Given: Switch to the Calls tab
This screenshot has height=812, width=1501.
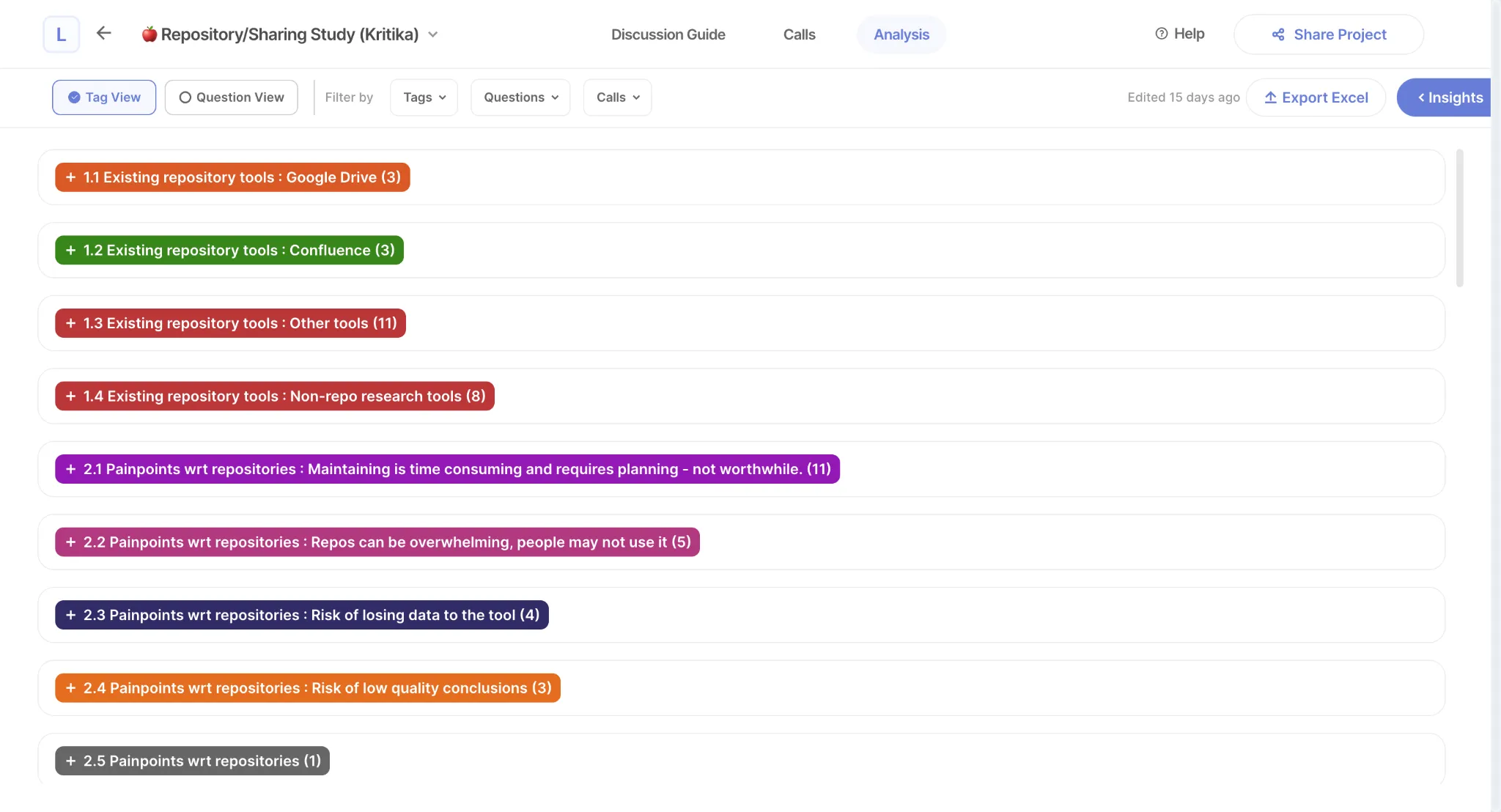Looking at the screenshot, I should click(799, 34).
